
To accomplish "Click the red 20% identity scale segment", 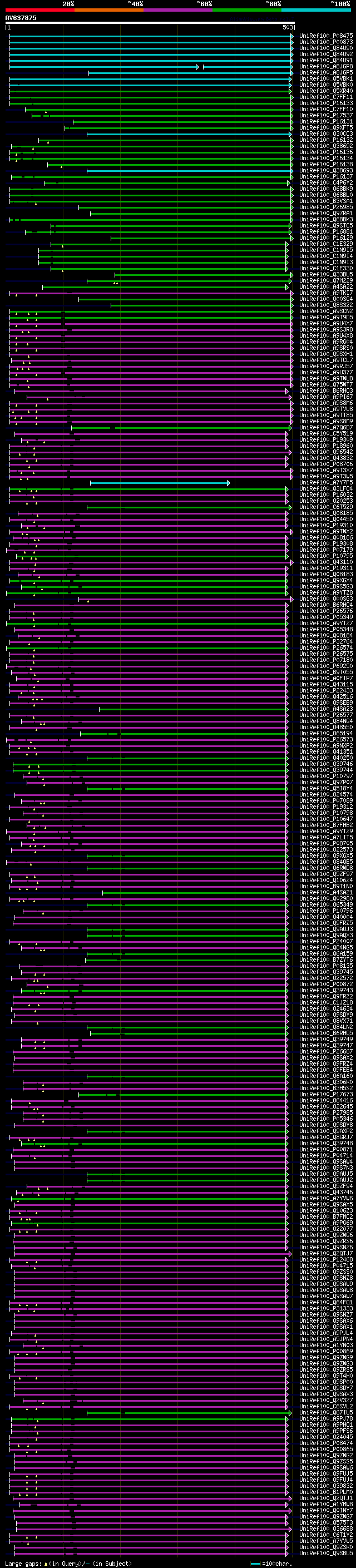I will pos(39,10).
